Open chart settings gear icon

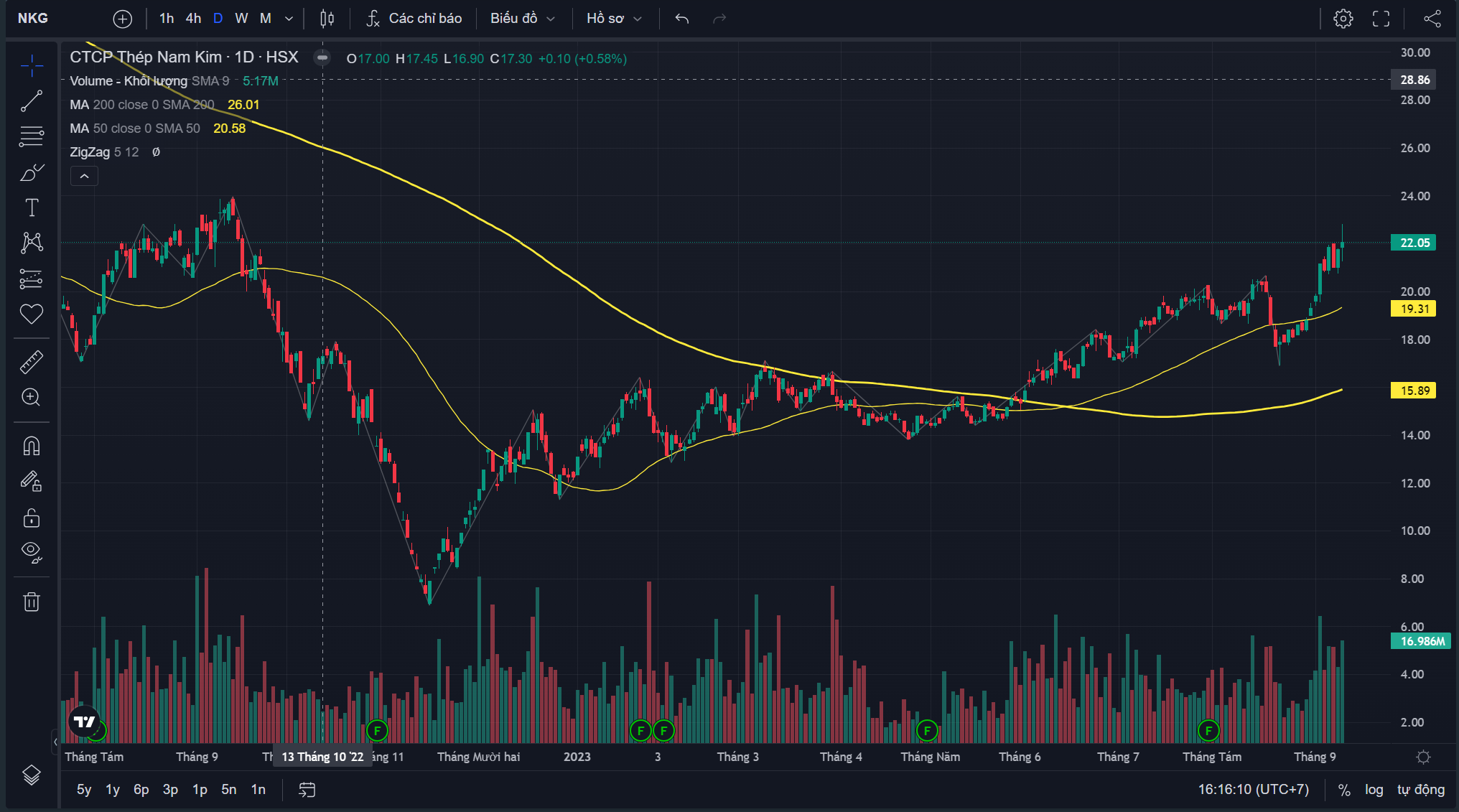coord(1343,19)
